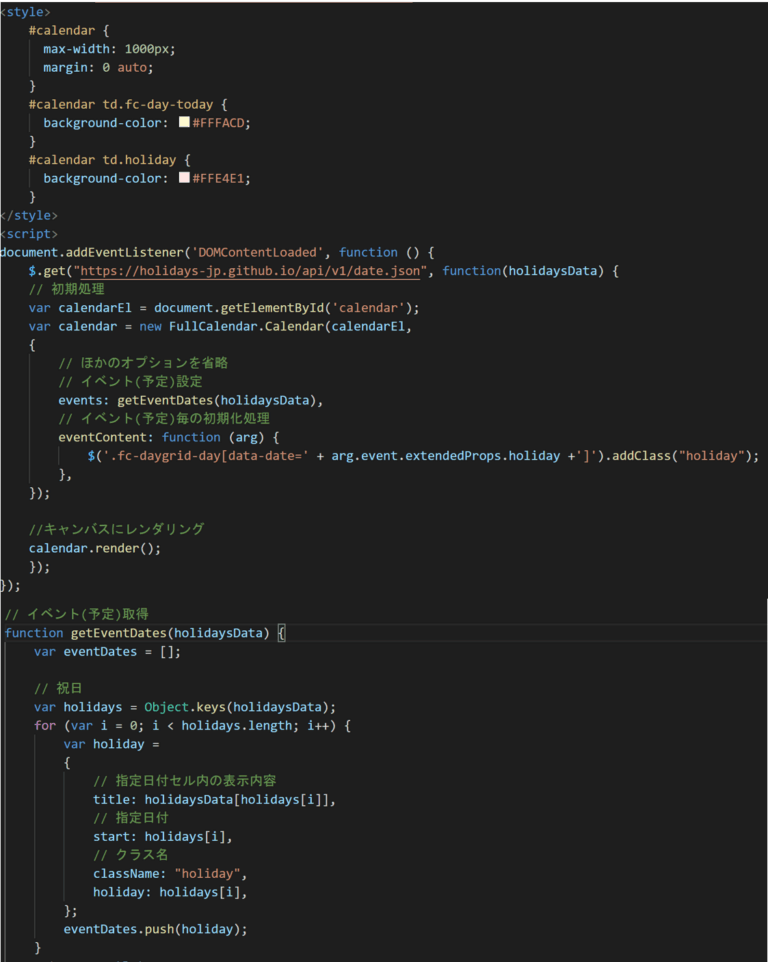This screenshot has width=768, height=962.
Task: Click the #FFE4E1 color swatch
Action: [x=184, y=177]
